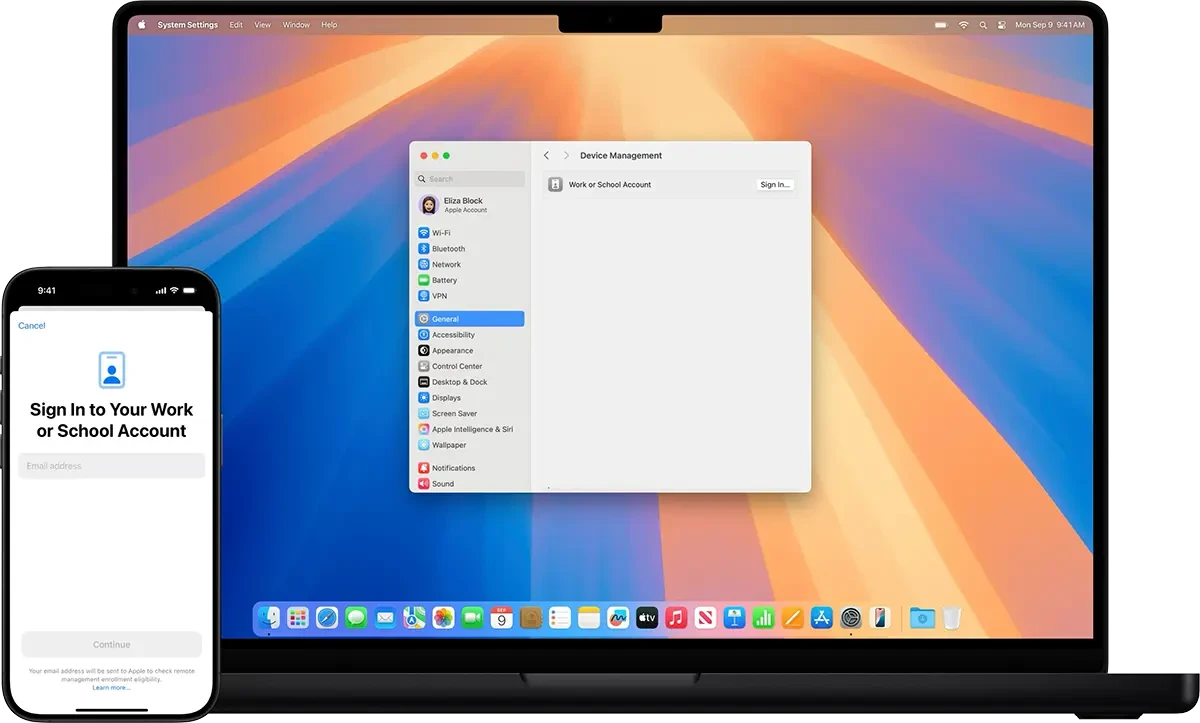
Task: Open Bluetooth settings in the sidebar
Action: (x=469, y=249)
